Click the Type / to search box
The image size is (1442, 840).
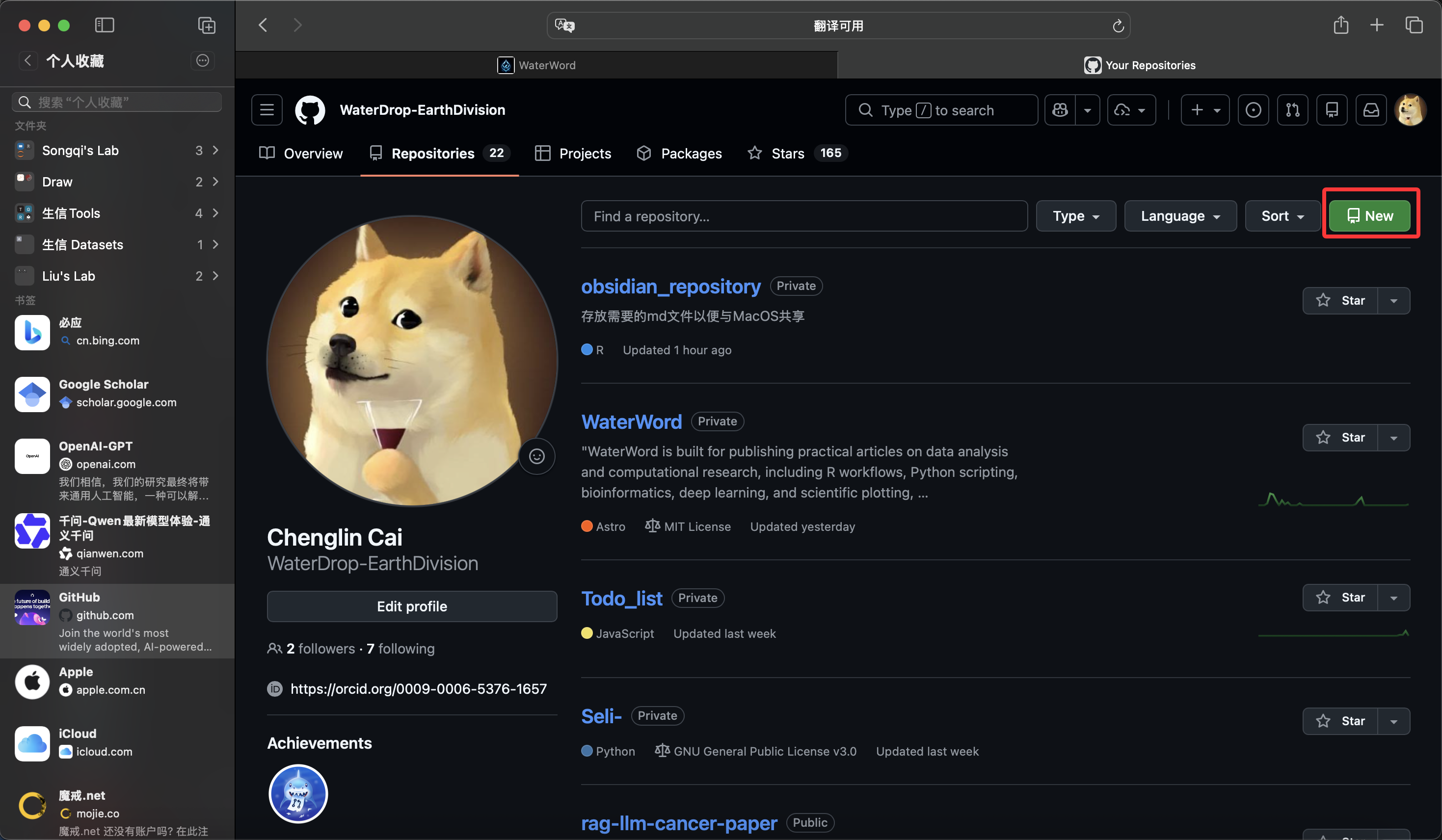point(941,110)
